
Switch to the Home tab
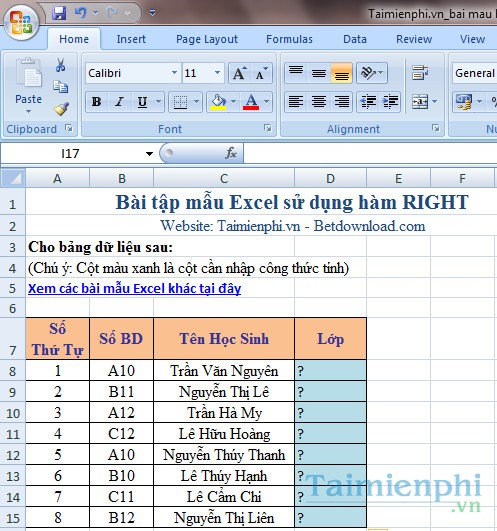[x=74, y=39]
